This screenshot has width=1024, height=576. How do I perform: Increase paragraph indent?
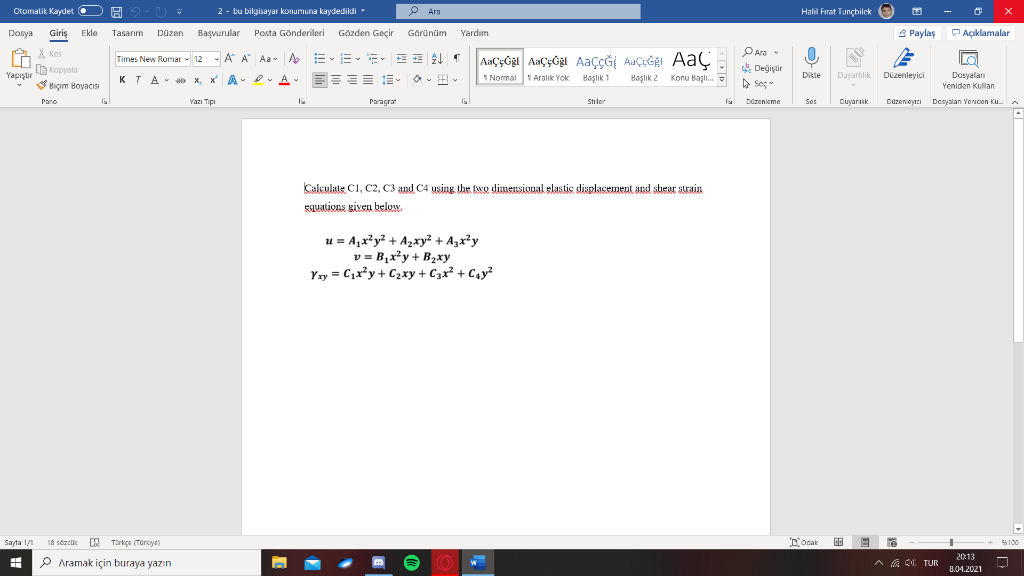click(x=417, y=59)
